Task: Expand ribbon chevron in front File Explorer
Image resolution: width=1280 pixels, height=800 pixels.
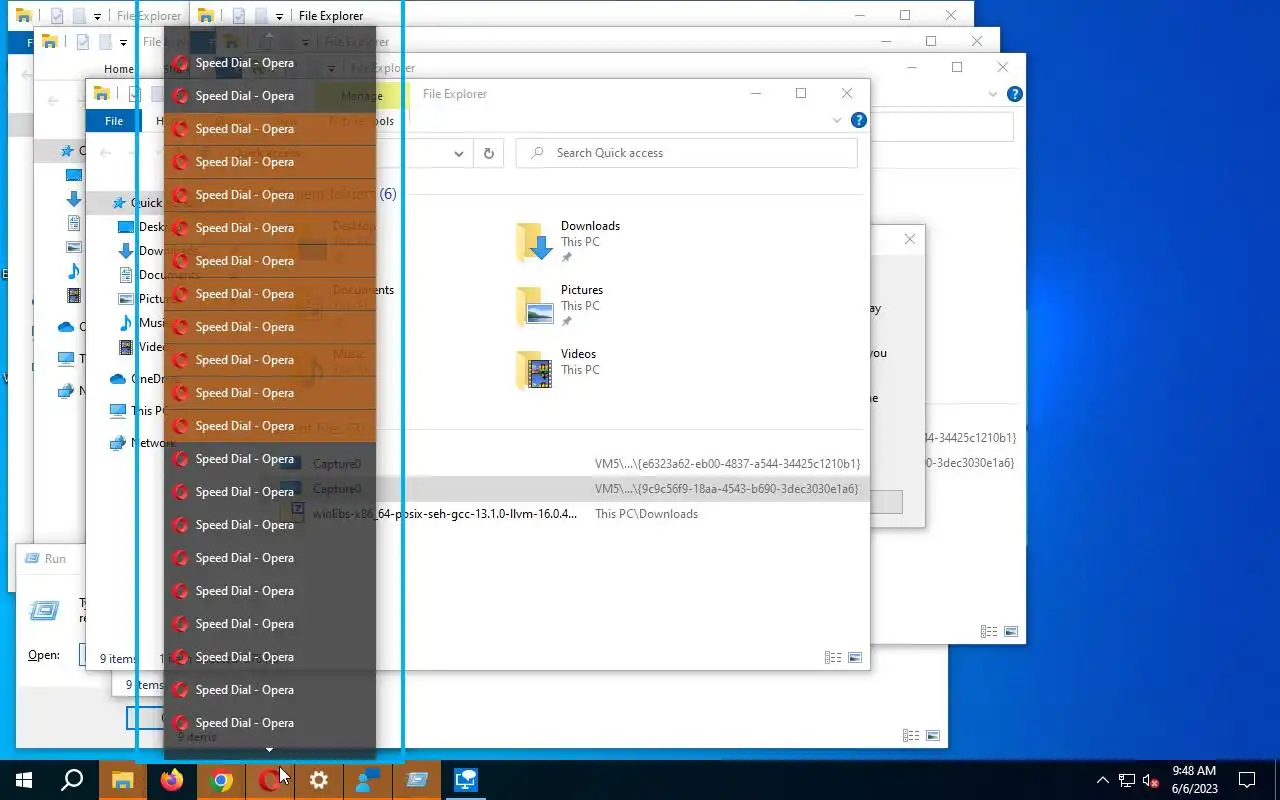Action: pyautogui.click(x=837, y=120)
